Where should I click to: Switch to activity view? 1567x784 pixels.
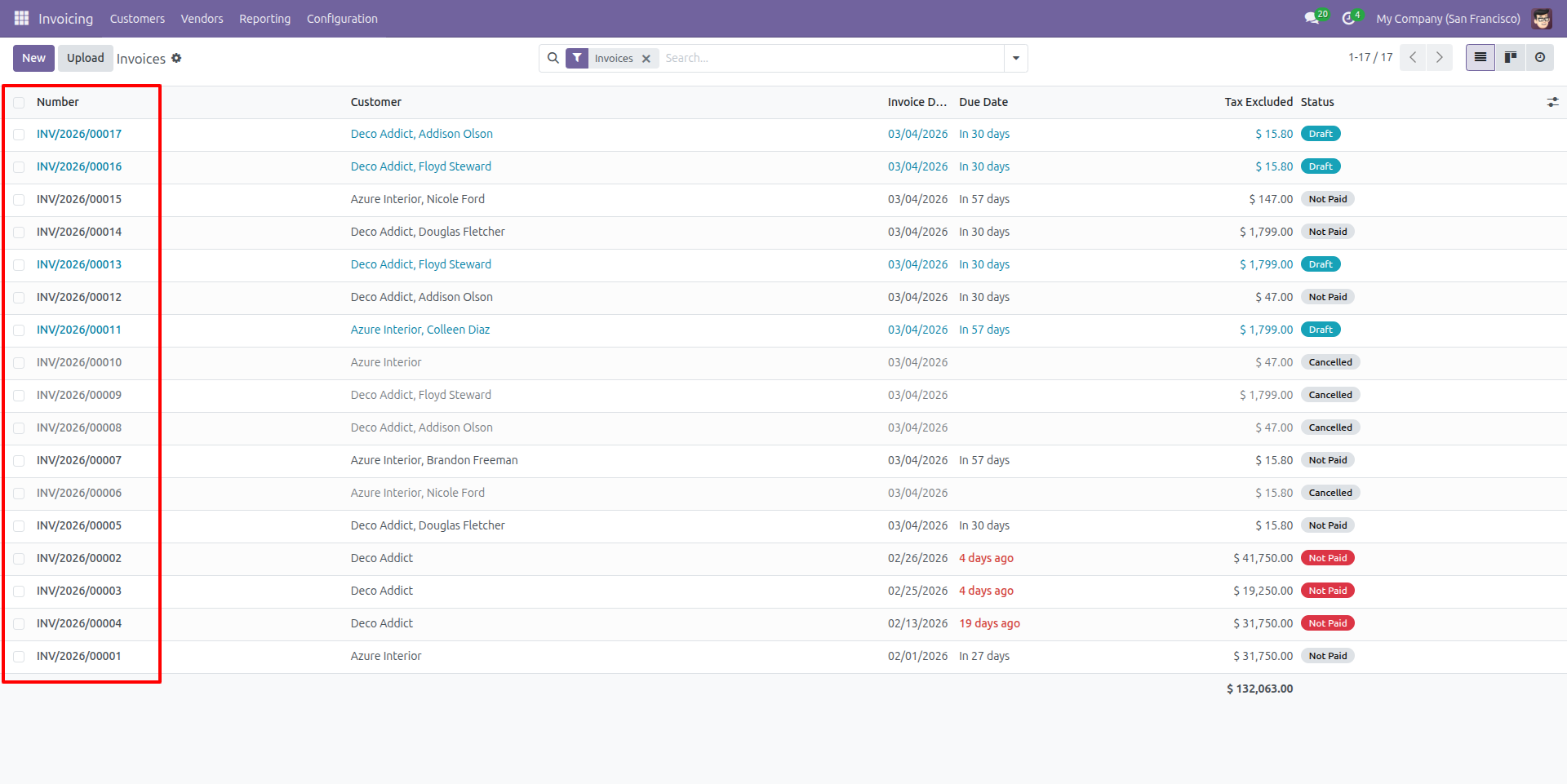[x=1540, y=57]
